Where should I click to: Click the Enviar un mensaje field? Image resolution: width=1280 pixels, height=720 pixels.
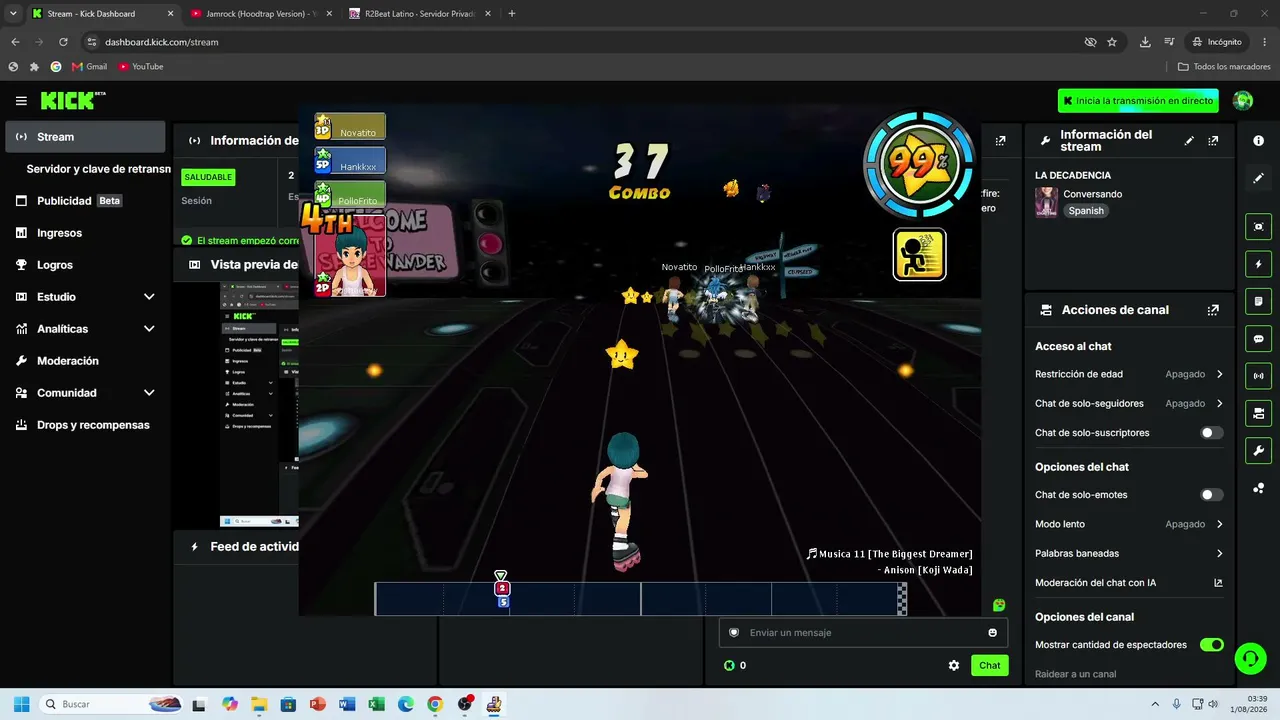[862, 633]
